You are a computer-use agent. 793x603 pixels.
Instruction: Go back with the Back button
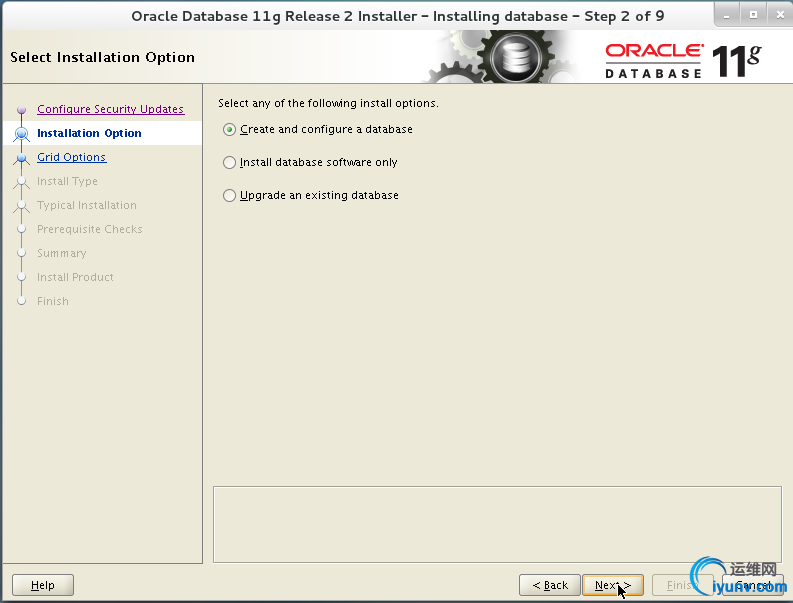point(550,585)
